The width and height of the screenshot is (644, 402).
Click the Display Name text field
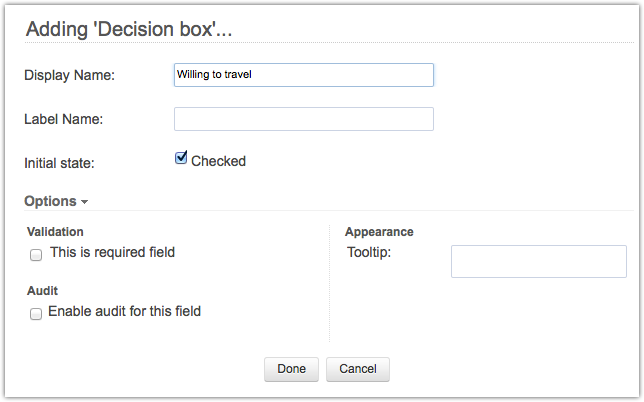303,75
